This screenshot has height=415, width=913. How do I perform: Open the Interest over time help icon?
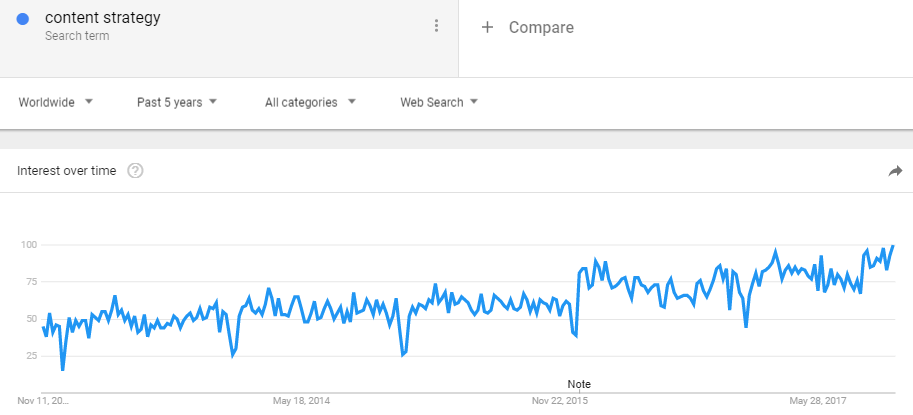pyautogui.click(x=136, y=171)
